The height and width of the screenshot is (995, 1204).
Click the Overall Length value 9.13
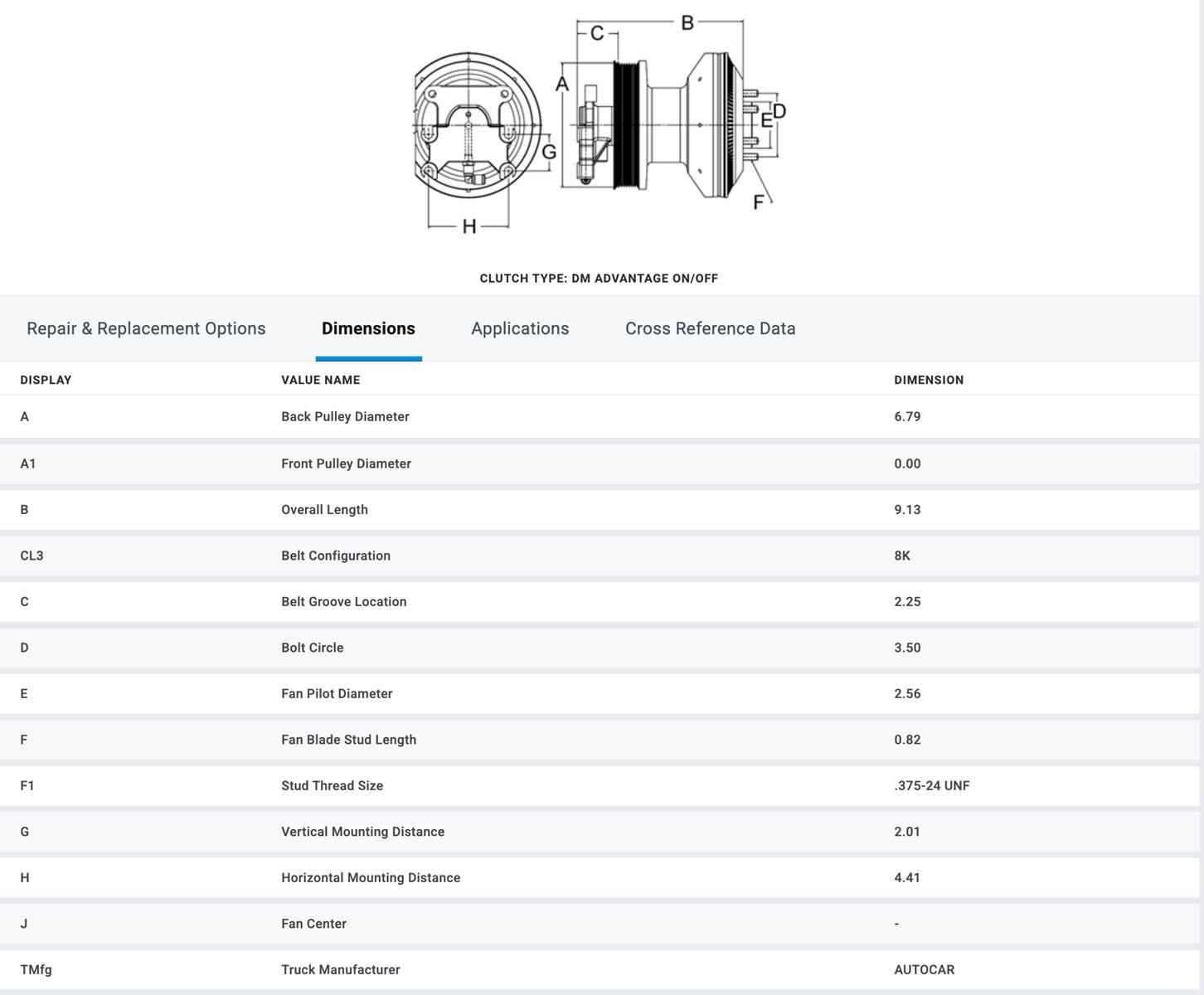tap(907, 510)
